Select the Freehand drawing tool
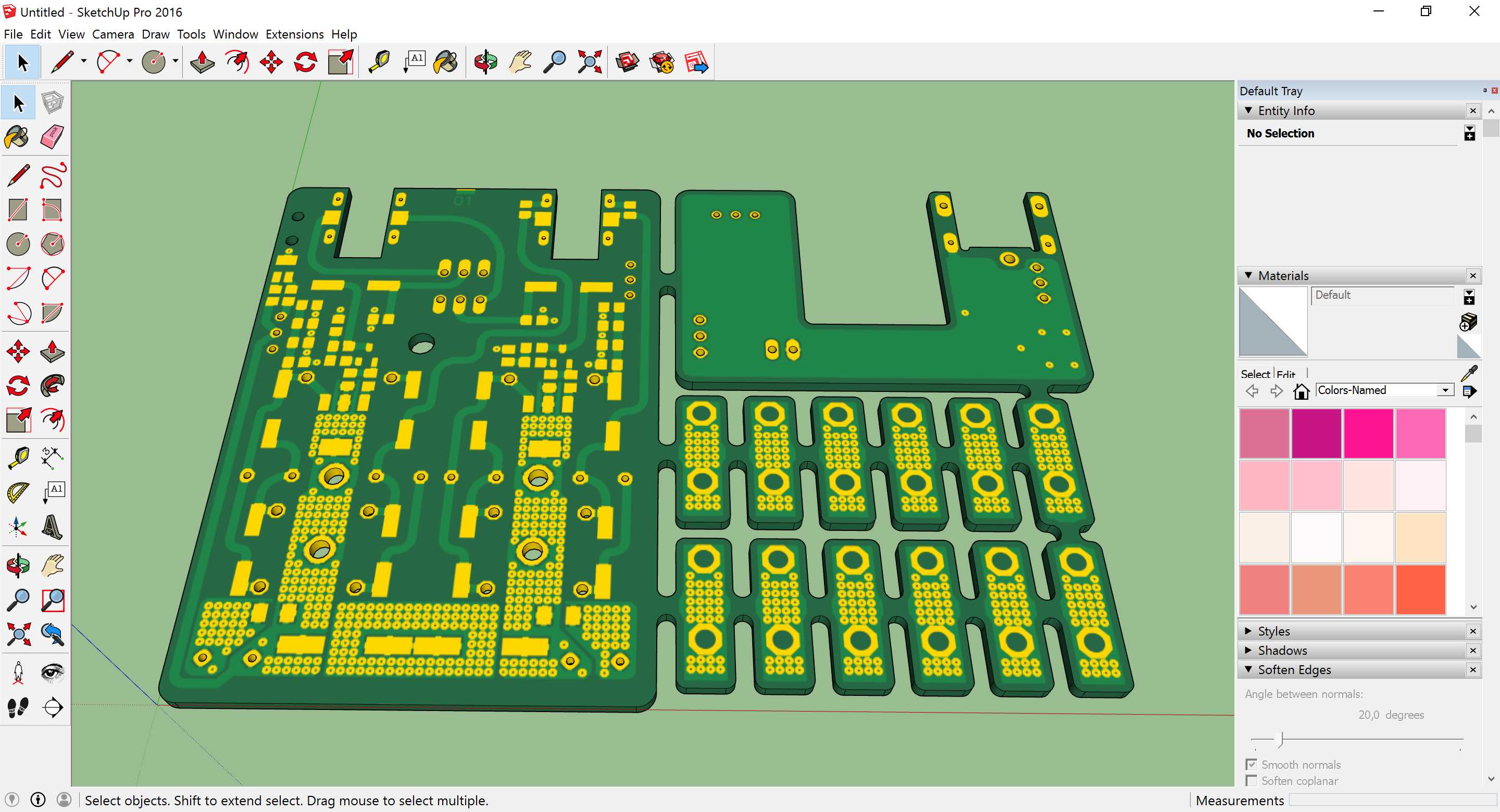 (53, 176)
